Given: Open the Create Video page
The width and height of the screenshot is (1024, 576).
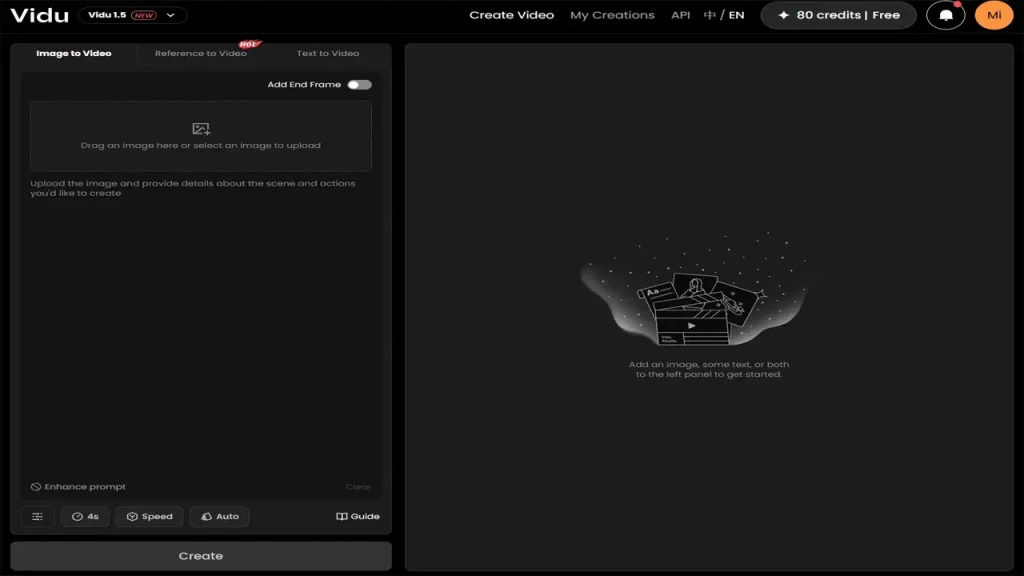Looking at the screenshot, I should click(x=511, y=15).
